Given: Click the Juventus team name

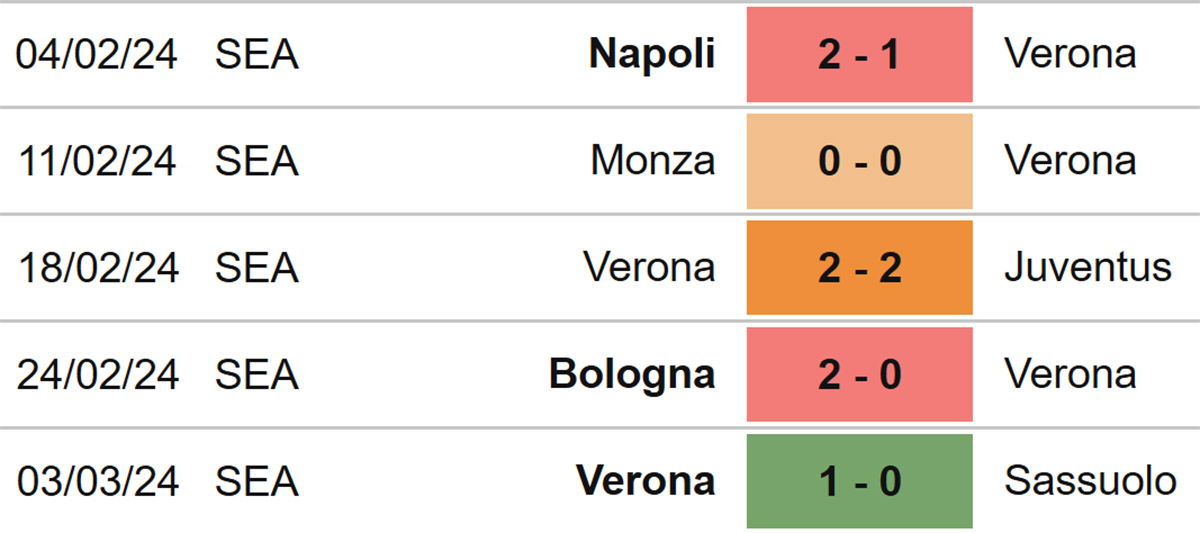Looking at the screenshot, I should [x=1088, y=268].
